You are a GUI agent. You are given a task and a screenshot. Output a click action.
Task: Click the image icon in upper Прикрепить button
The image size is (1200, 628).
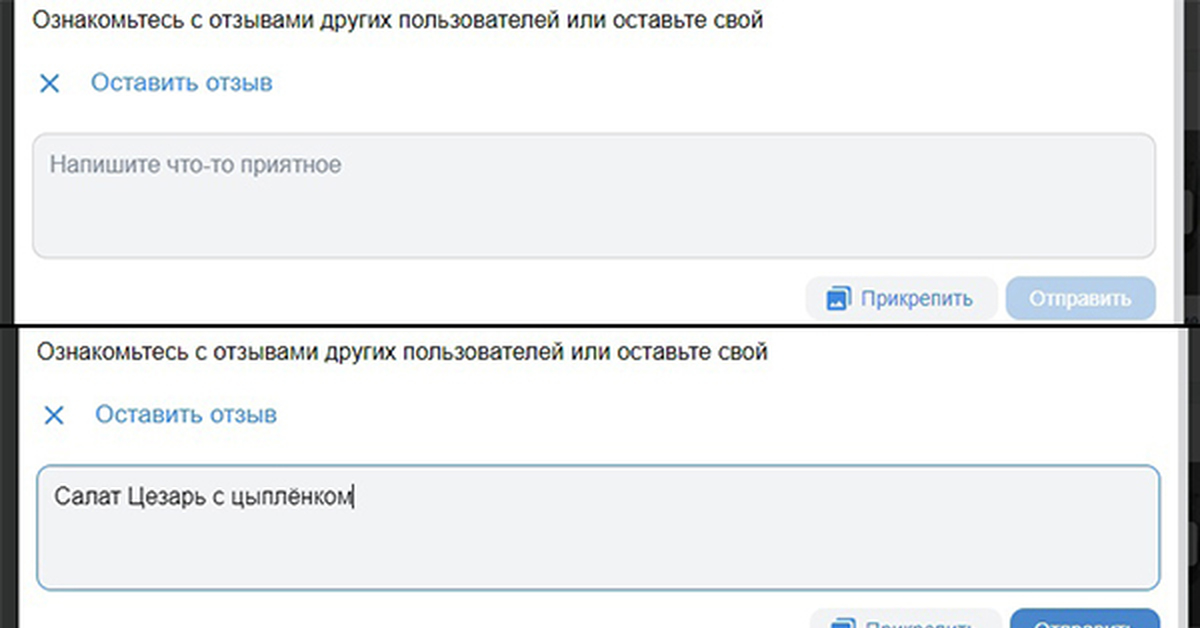838,299
